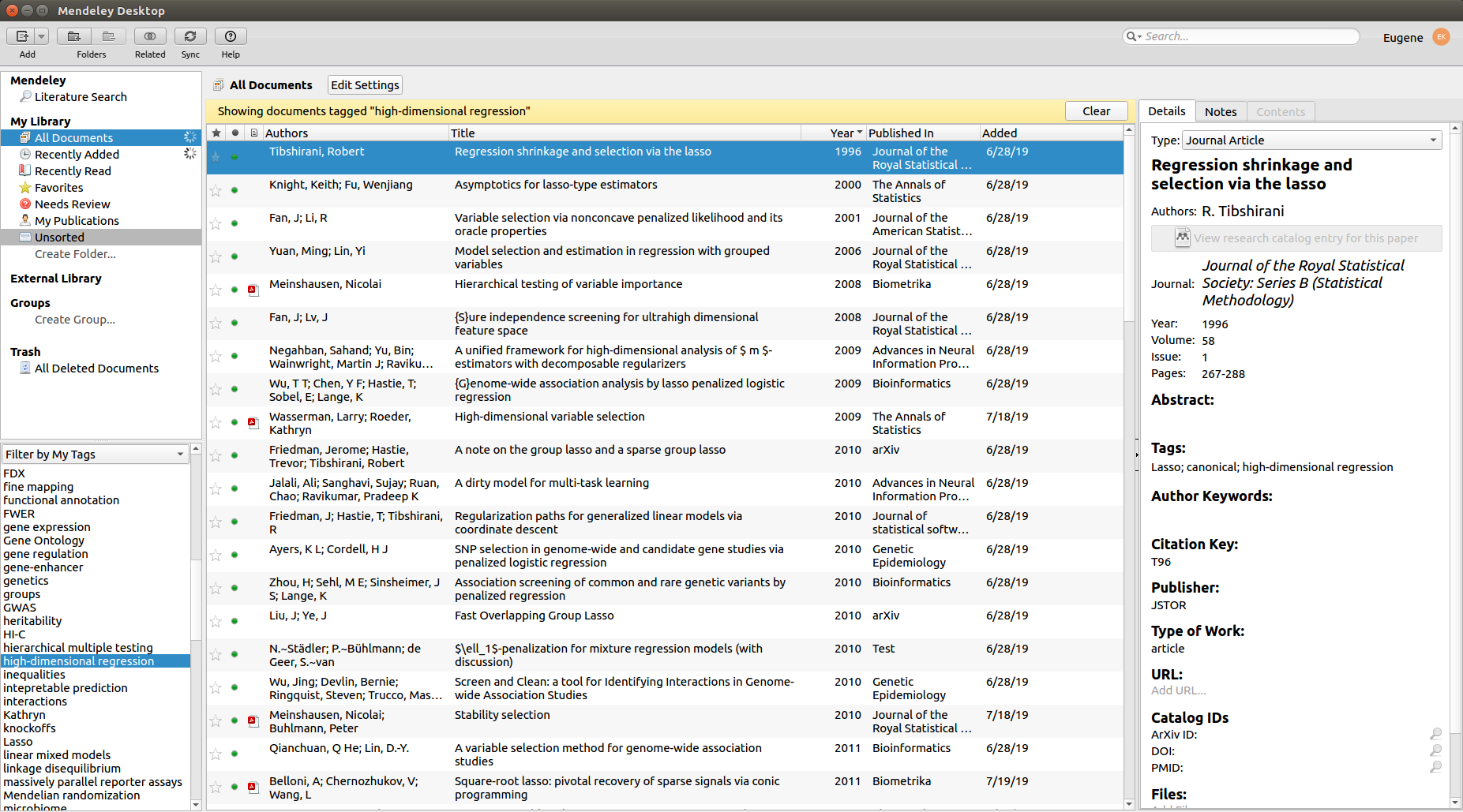Open the Help toolbar icon

(231, 36)
